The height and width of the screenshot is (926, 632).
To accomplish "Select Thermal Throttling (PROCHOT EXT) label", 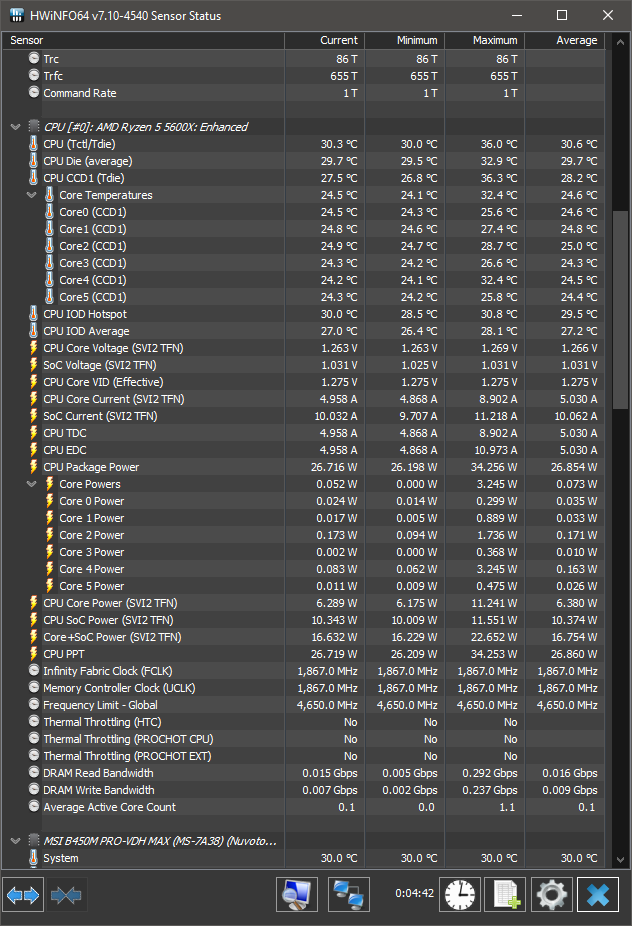I will click(x=127, y=756).
